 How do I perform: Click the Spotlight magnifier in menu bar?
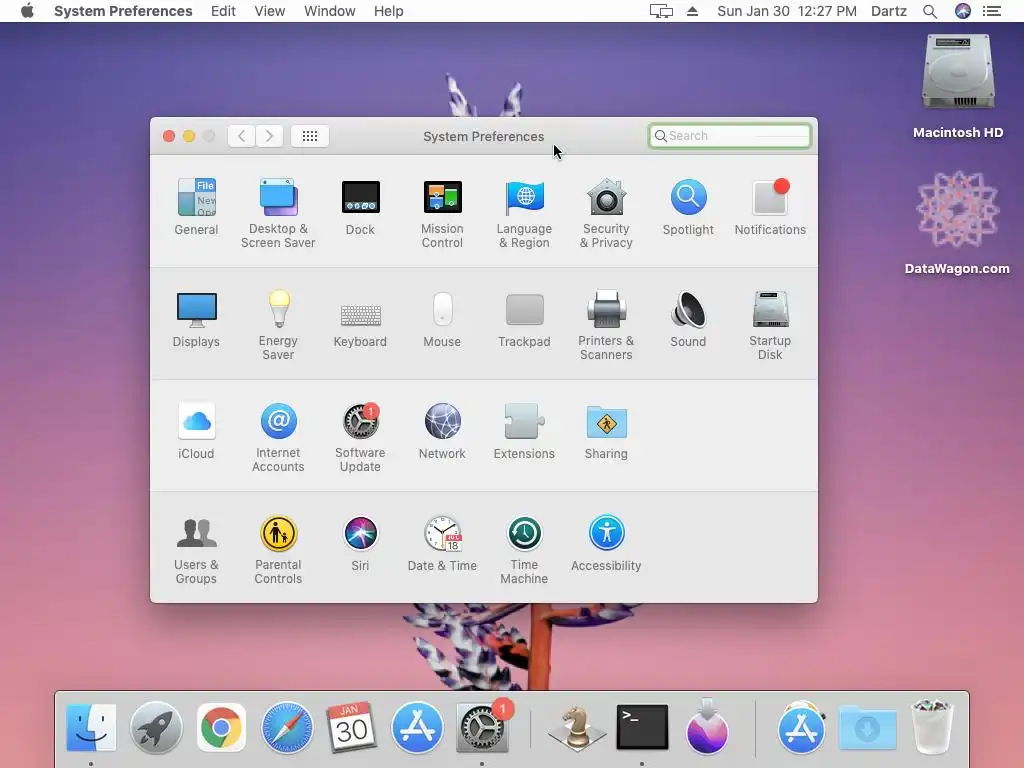(930, 11)
